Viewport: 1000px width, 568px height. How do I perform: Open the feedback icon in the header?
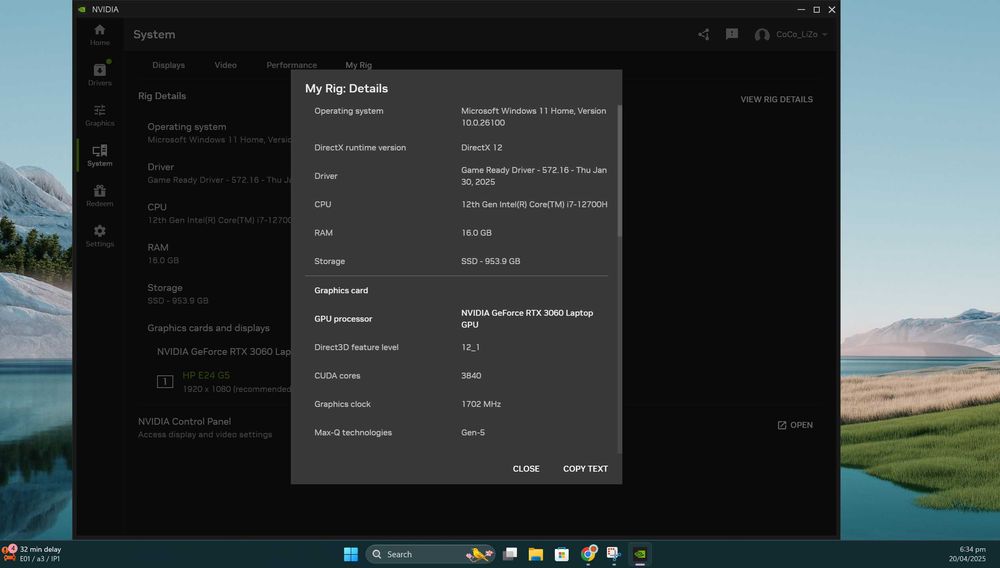[732, 34]
